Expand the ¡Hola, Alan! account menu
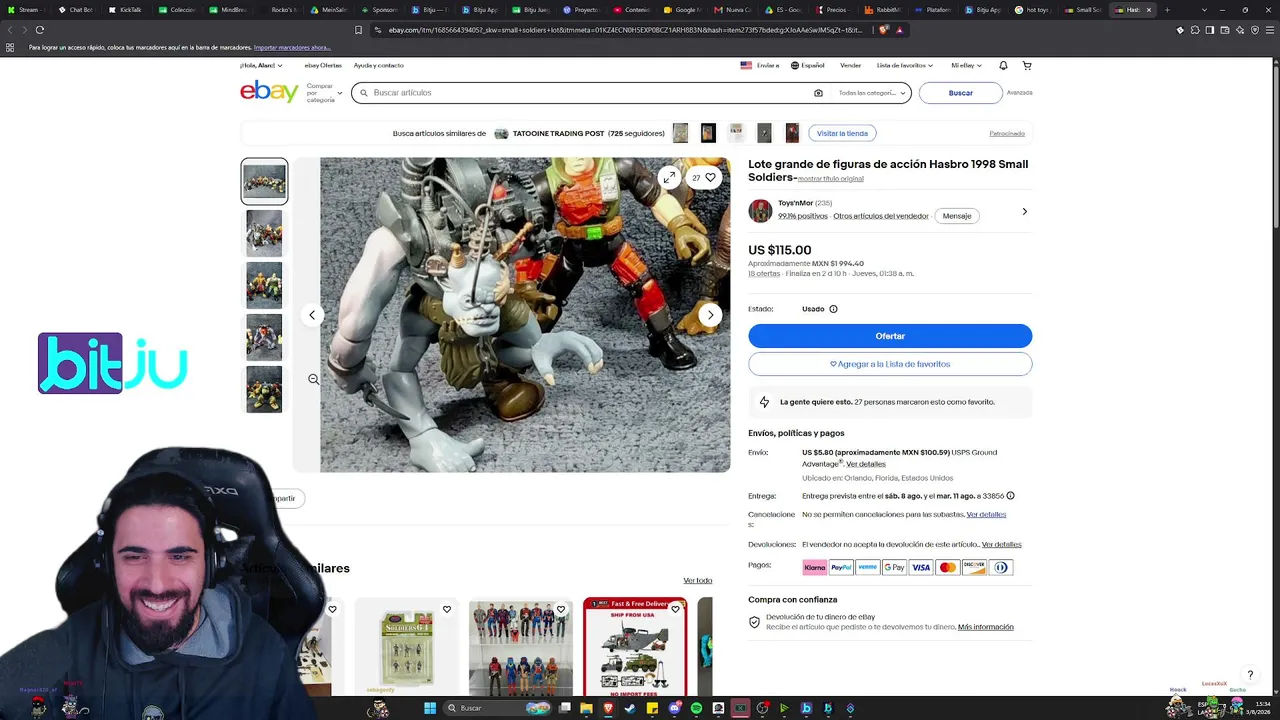 (261, 65)
